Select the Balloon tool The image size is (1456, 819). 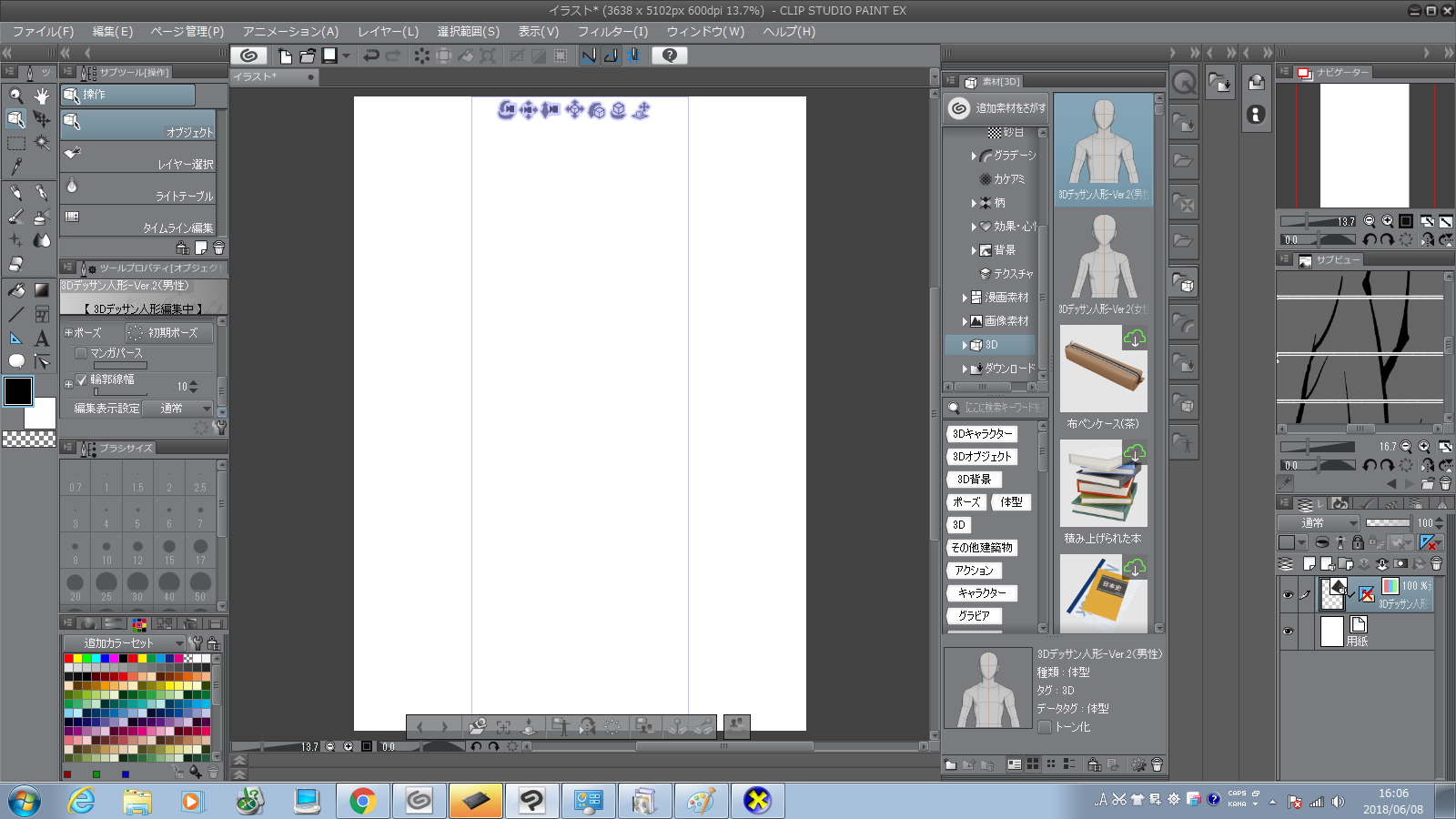[x=15, y=361]
